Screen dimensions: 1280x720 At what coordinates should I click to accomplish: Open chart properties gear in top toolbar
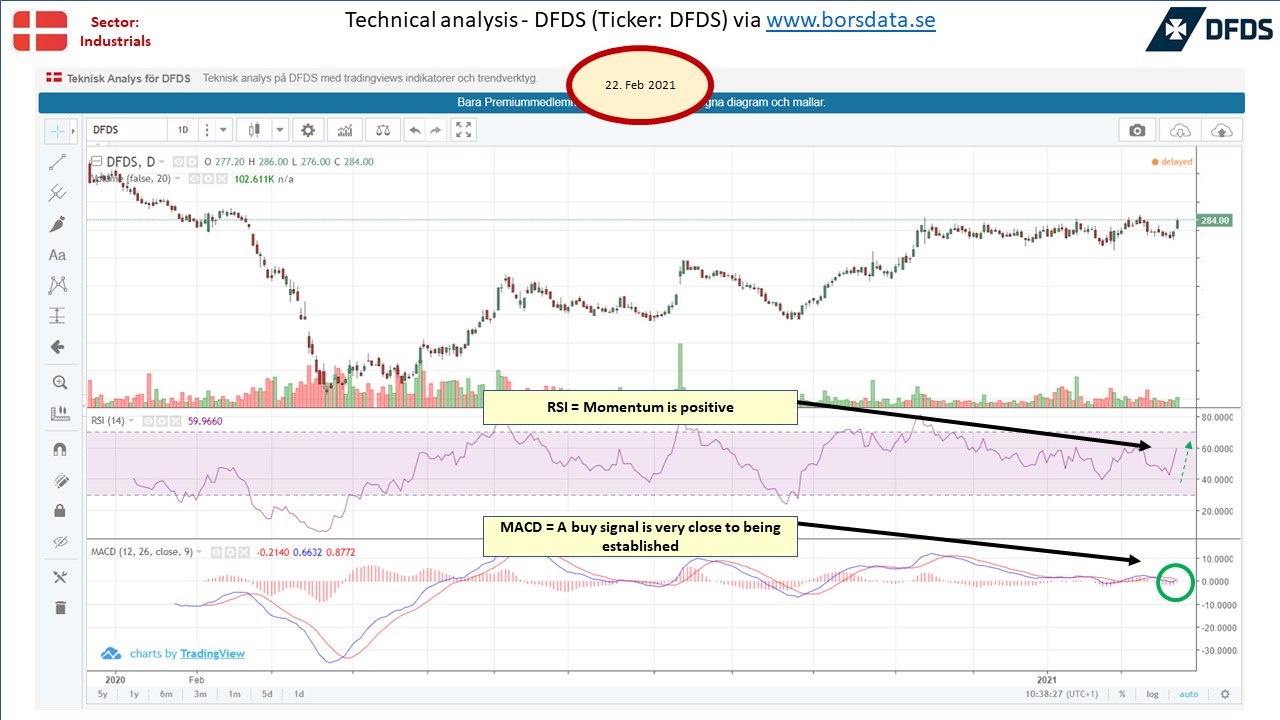pyautogui.click(x=308, y=130)
